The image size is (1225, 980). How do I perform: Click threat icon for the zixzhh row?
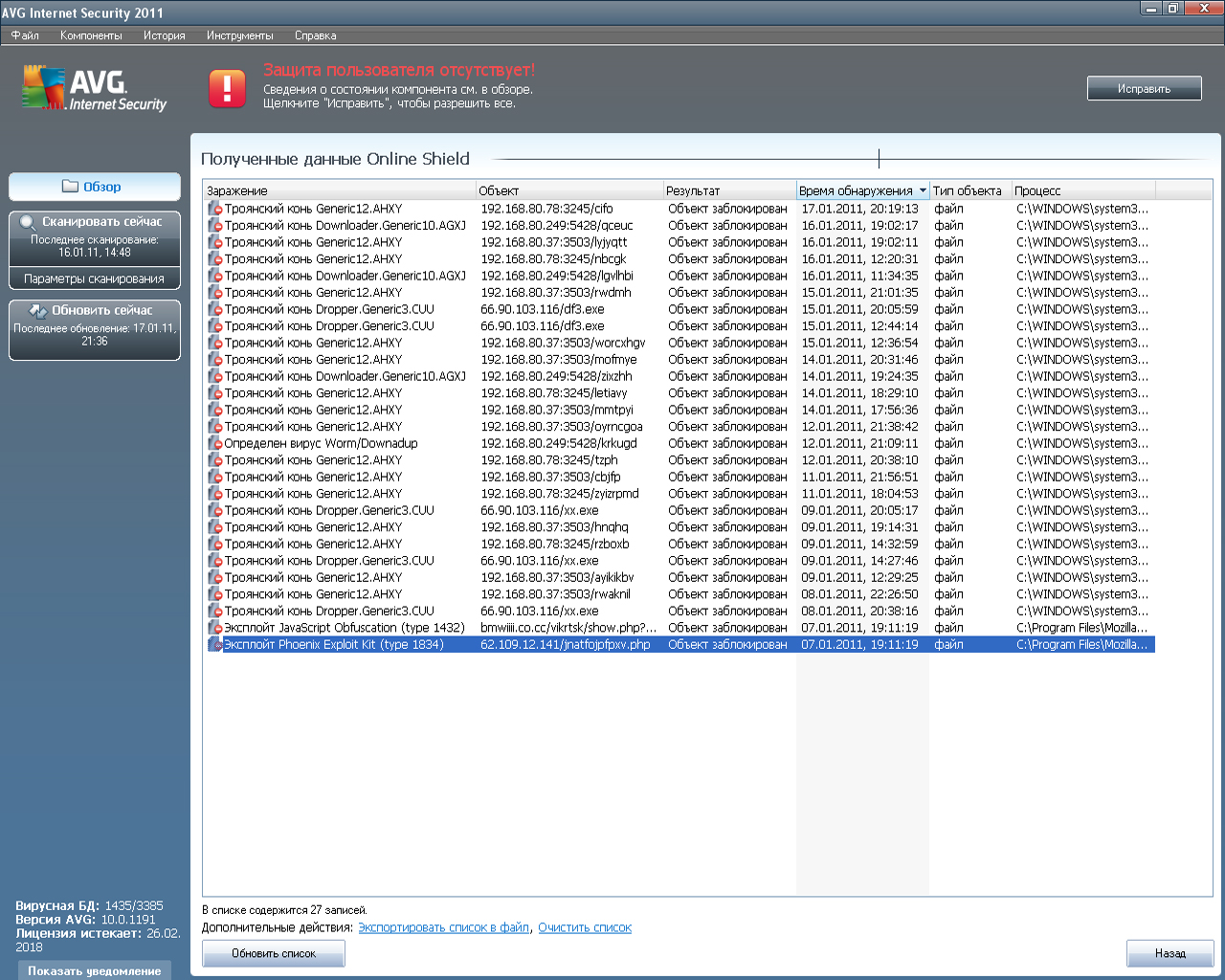click(215, 376)
